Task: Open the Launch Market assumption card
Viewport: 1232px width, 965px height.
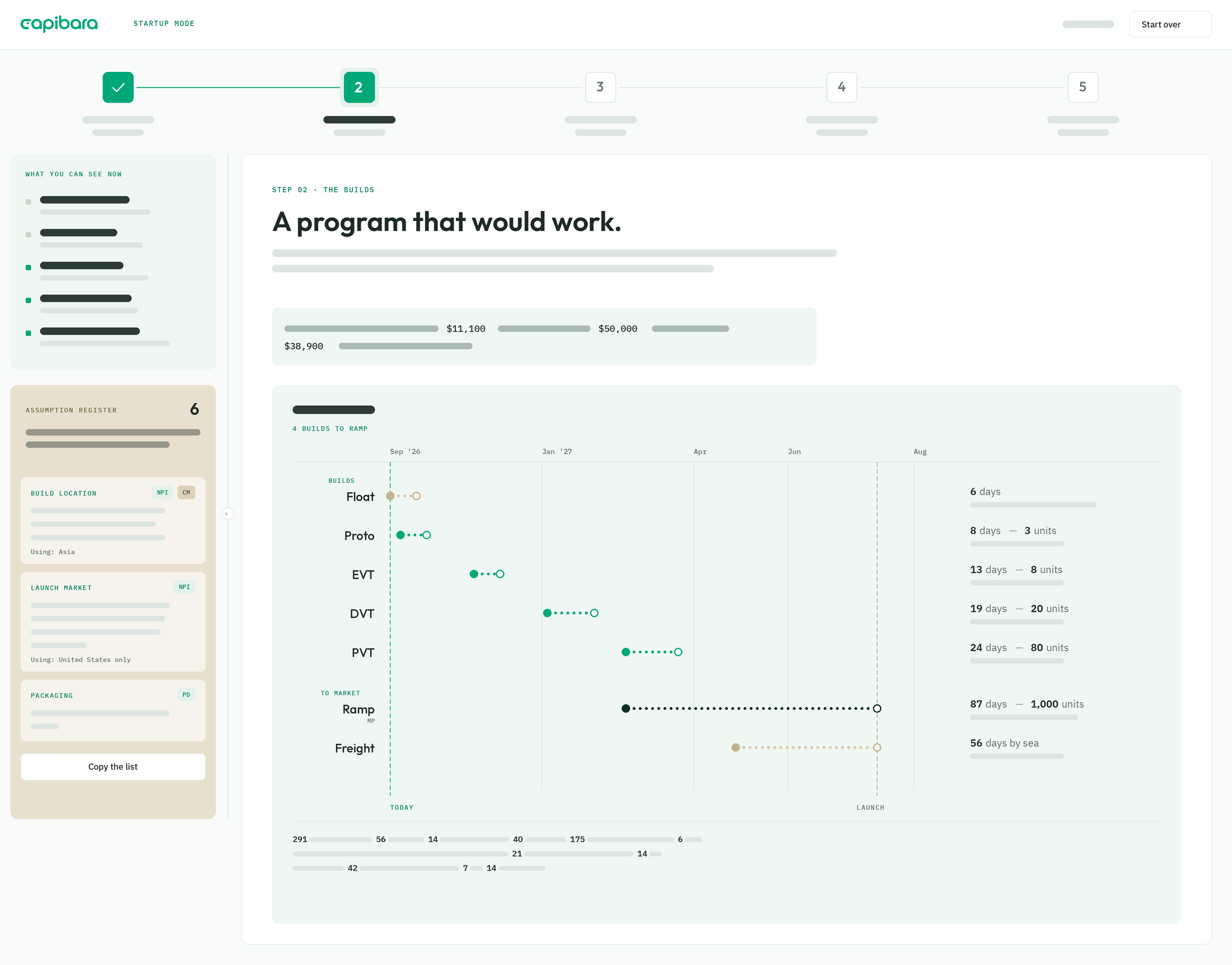Action: pos(113,622)
